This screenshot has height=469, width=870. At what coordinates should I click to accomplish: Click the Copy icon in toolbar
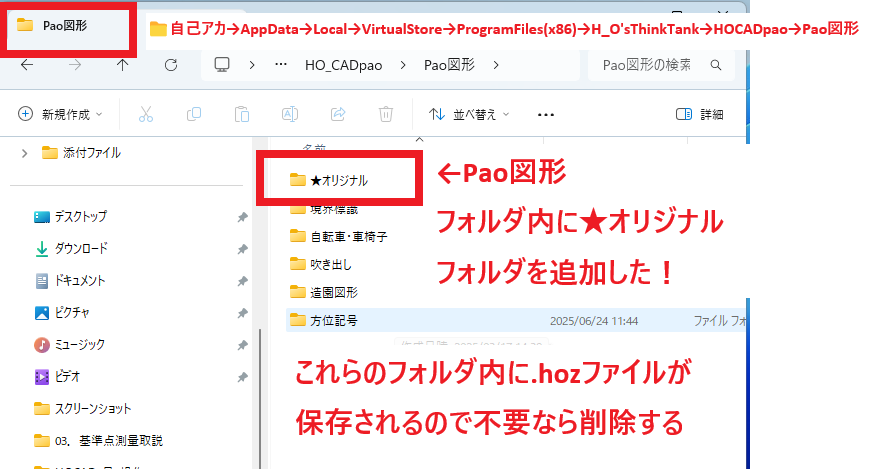click(194, 114)
